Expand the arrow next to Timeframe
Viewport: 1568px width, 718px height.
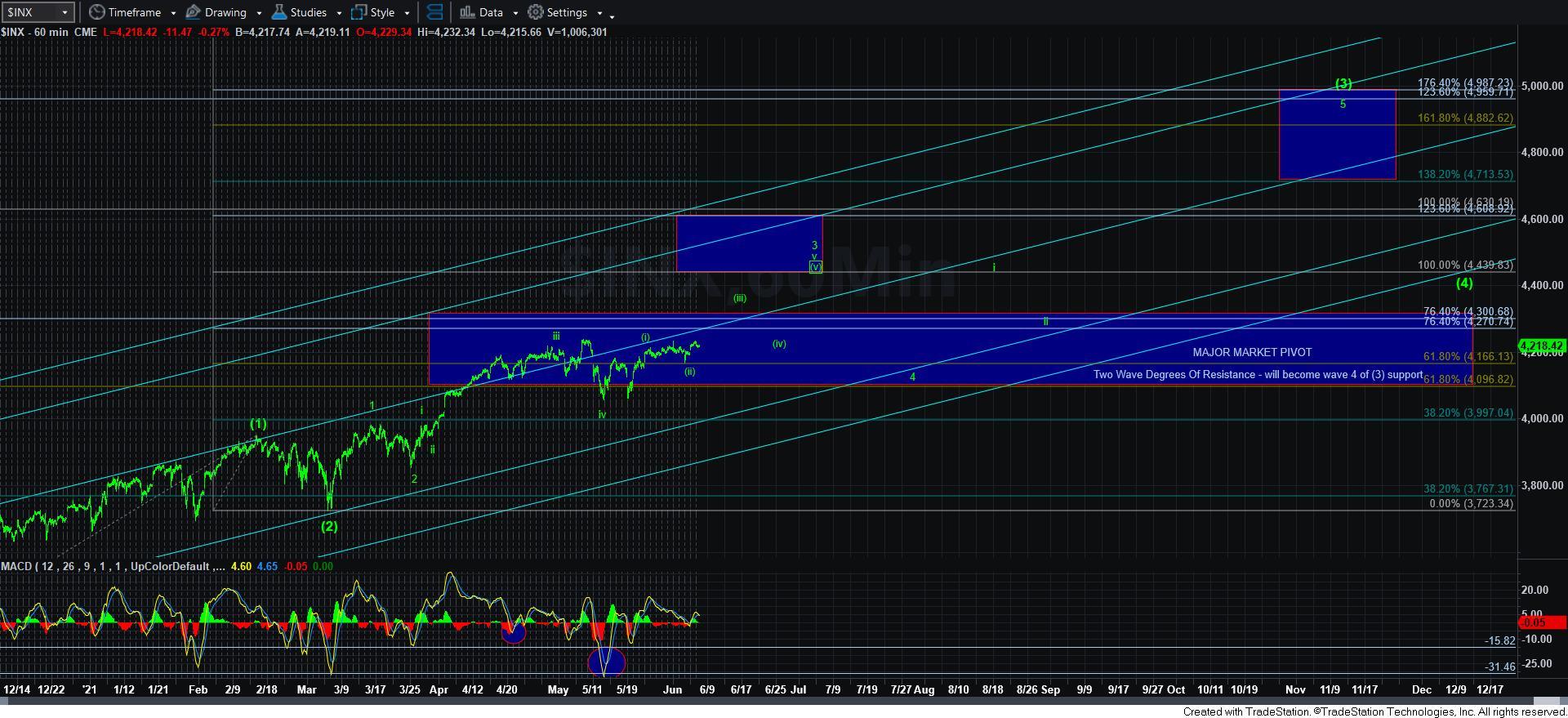click(x=173, y=13)
